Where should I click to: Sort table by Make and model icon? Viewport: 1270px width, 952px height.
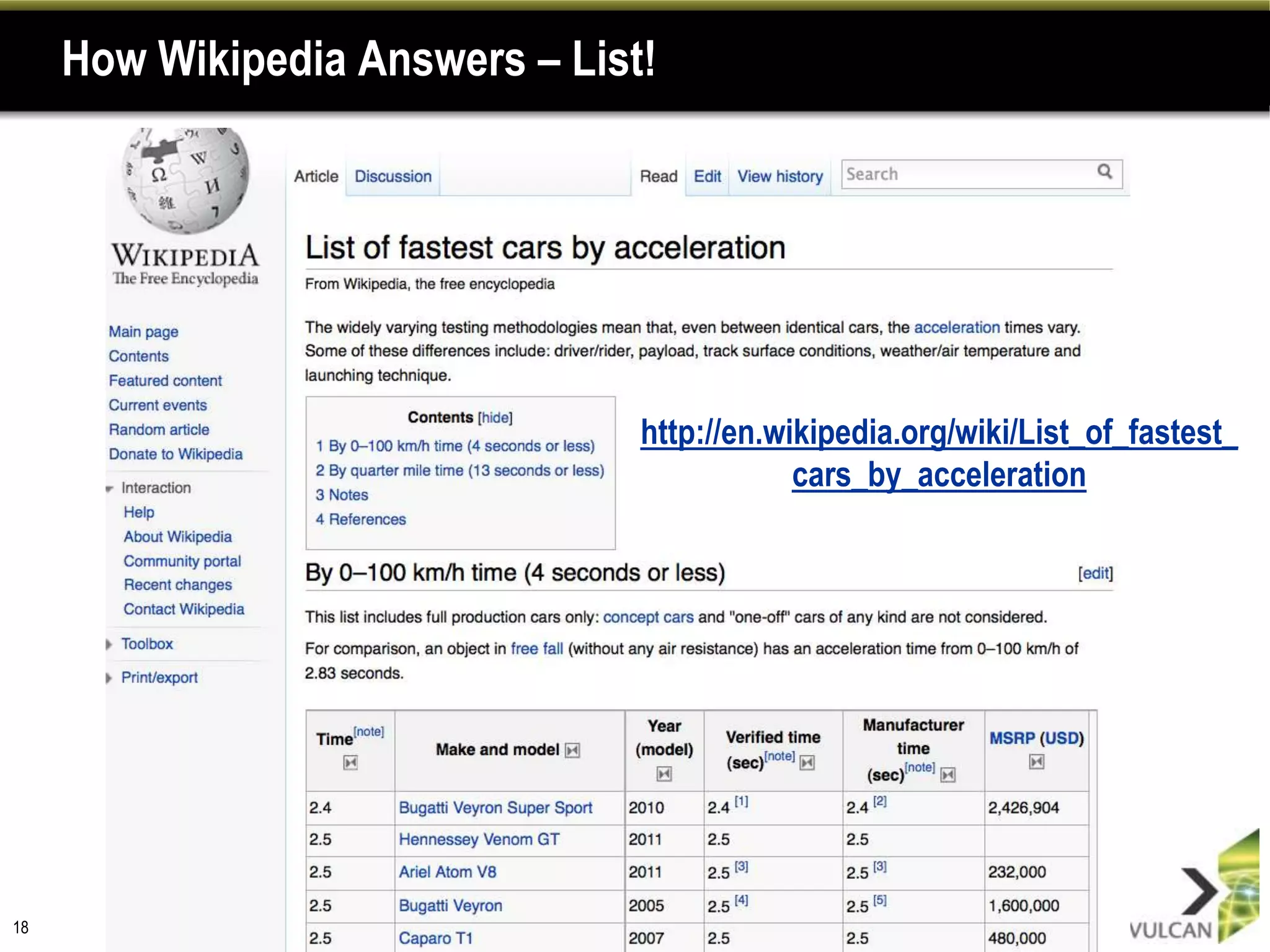[572, 751]
